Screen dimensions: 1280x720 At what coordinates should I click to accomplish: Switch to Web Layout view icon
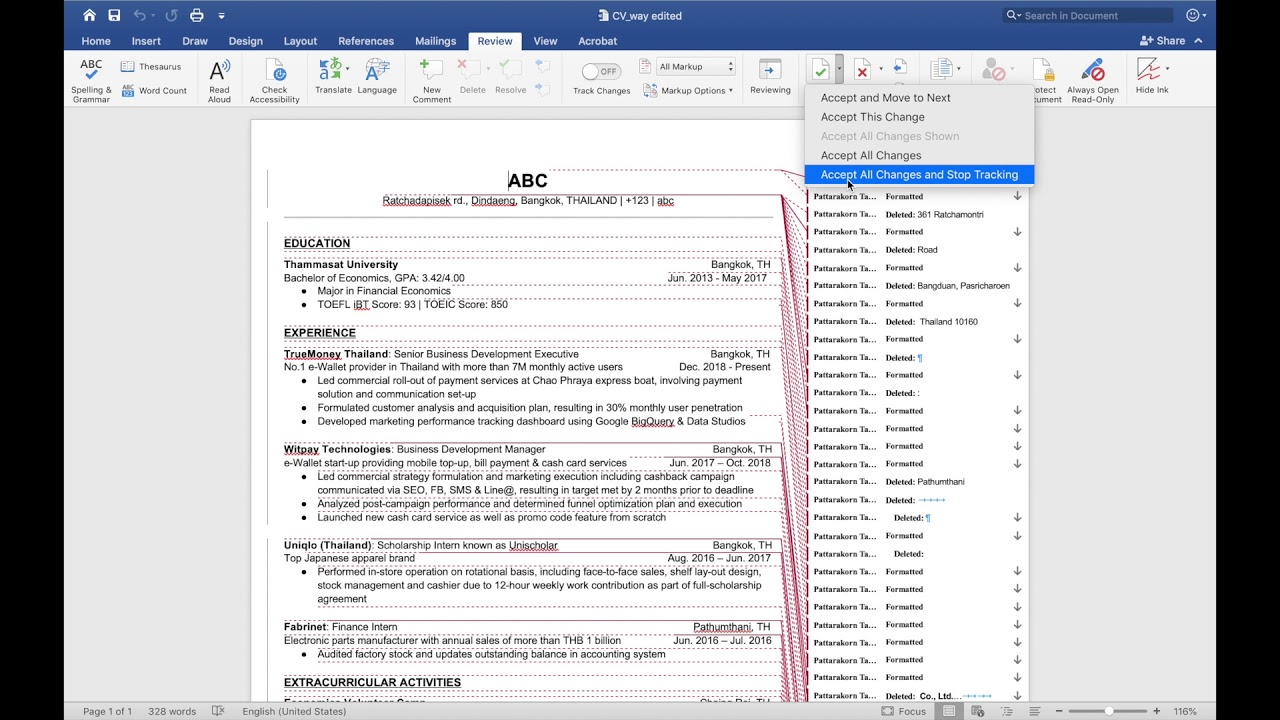coord(977,711)
